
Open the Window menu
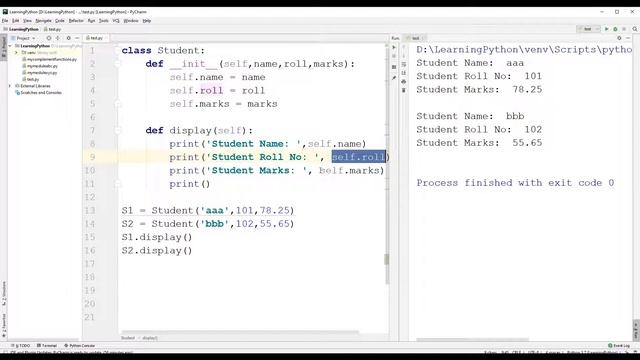coord(131,20)
